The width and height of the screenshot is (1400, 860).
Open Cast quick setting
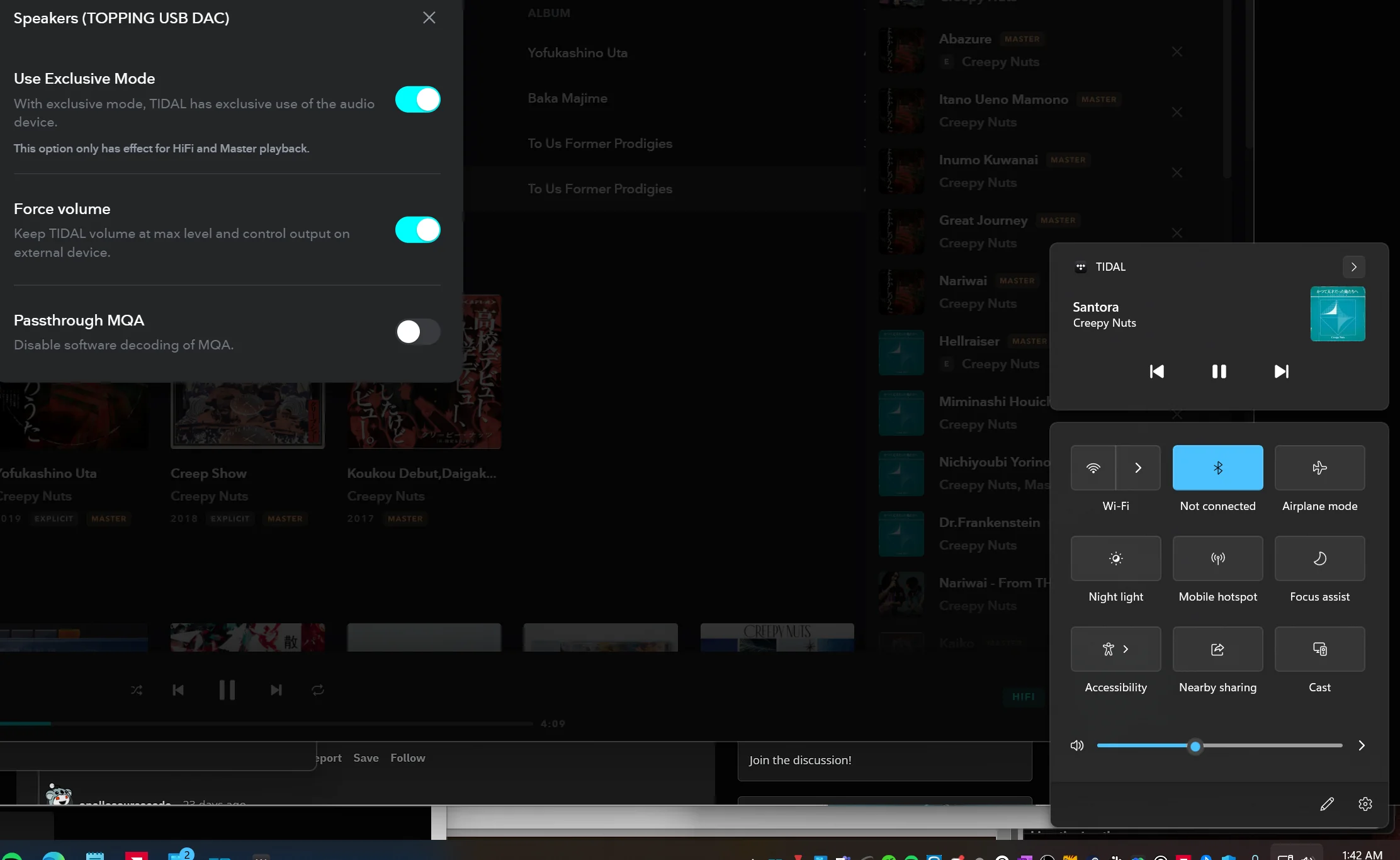1319,649
